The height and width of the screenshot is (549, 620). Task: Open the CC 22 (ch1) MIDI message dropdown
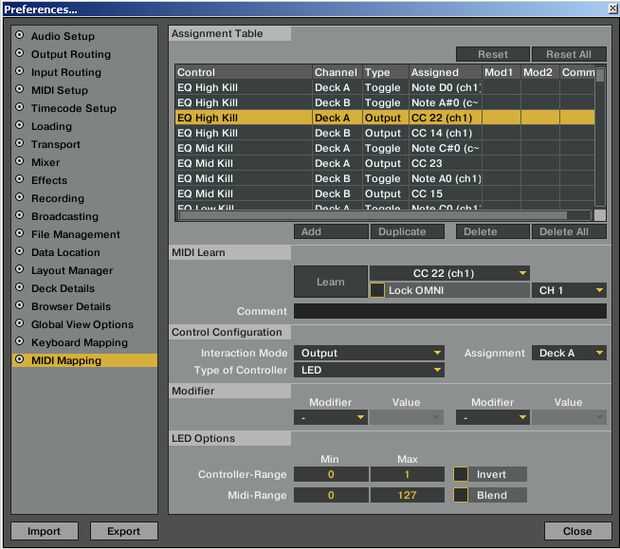(x=450, y=273)
